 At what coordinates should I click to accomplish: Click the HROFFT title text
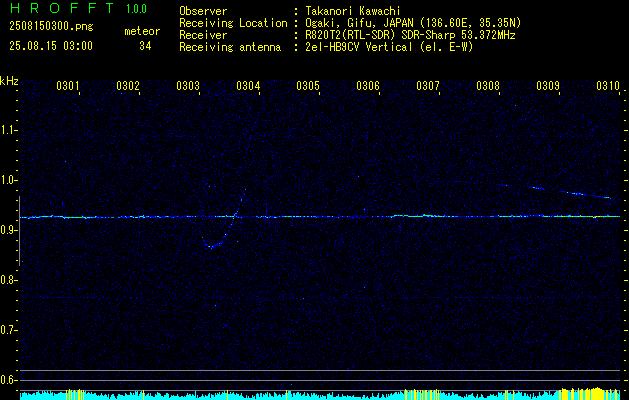[x=62, y=8]
